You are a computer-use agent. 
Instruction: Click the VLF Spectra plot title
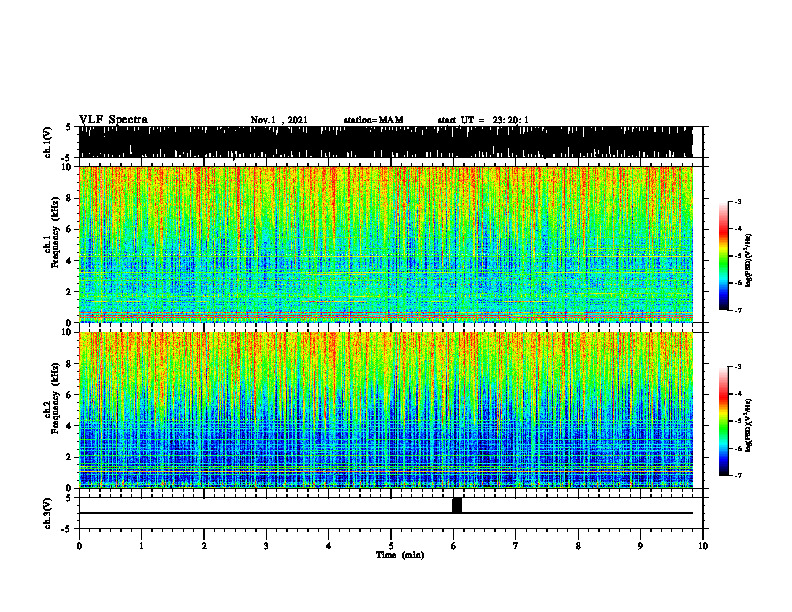[x=113, y=120]
